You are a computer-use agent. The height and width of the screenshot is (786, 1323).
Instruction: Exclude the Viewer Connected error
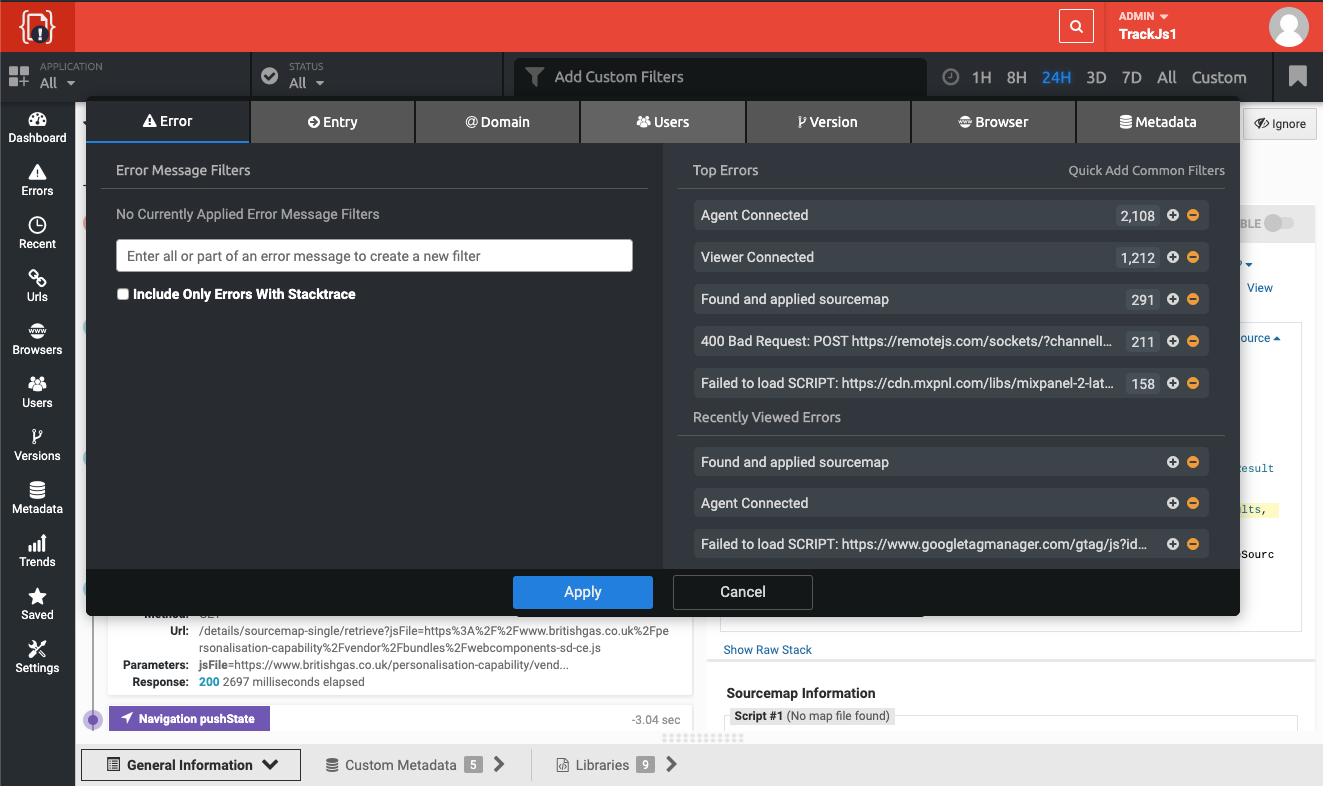point(1192,257)
